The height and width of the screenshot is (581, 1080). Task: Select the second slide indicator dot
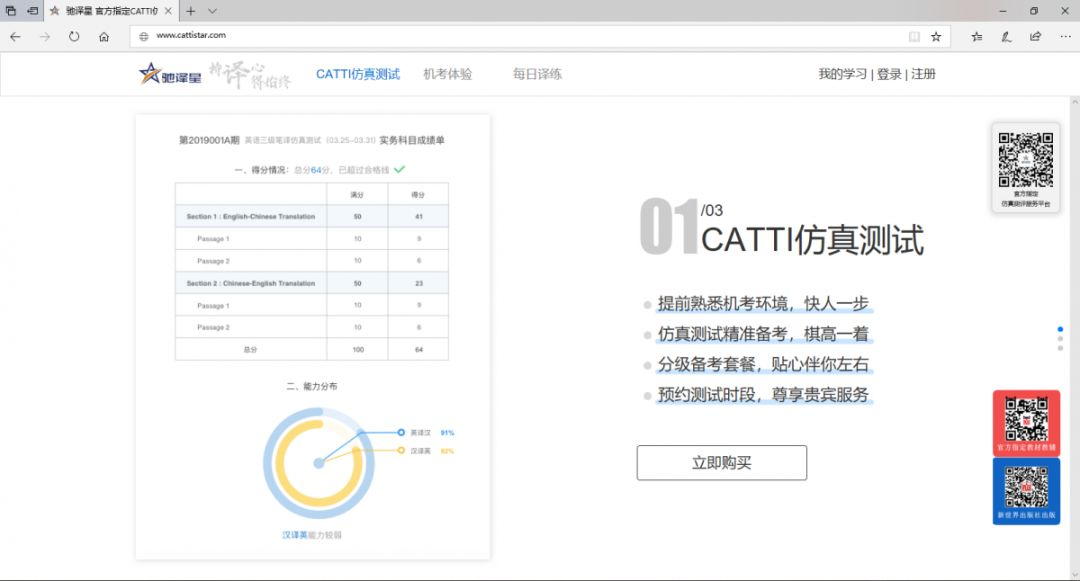point(1060,339)
